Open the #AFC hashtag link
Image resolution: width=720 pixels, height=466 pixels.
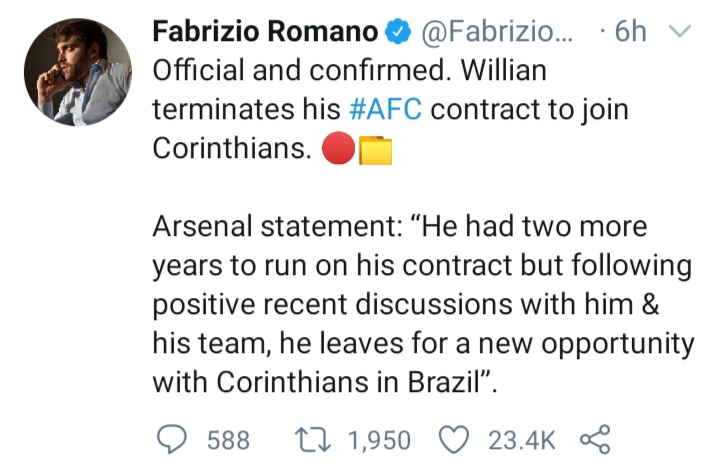tap(385, 109)
